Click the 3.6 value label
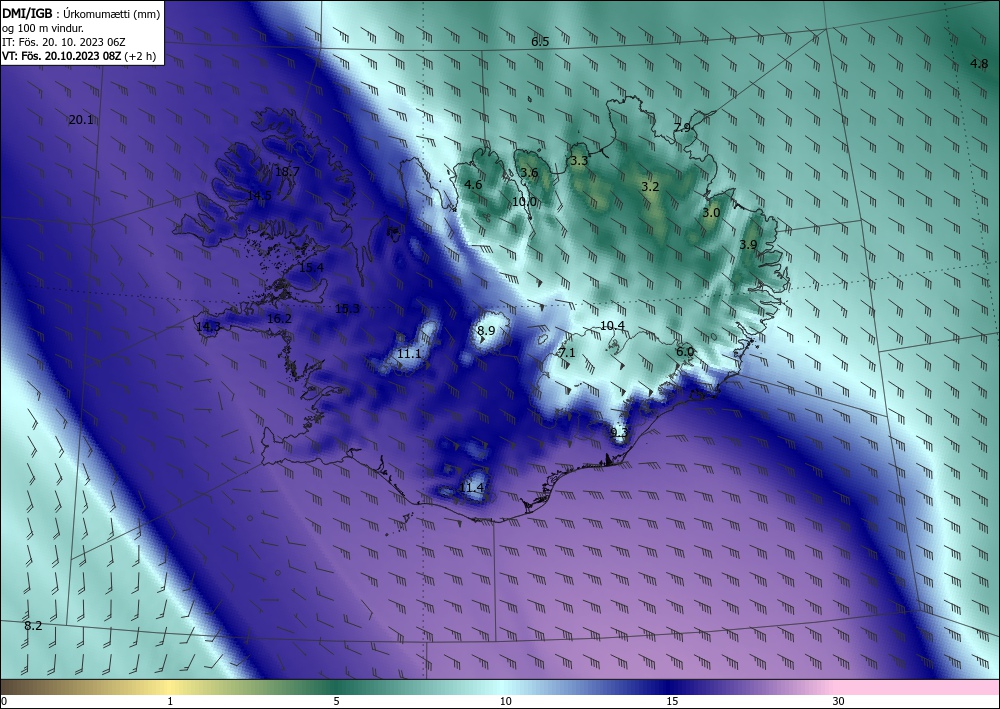The image size is (1000, 709). (x=529, y=173)
